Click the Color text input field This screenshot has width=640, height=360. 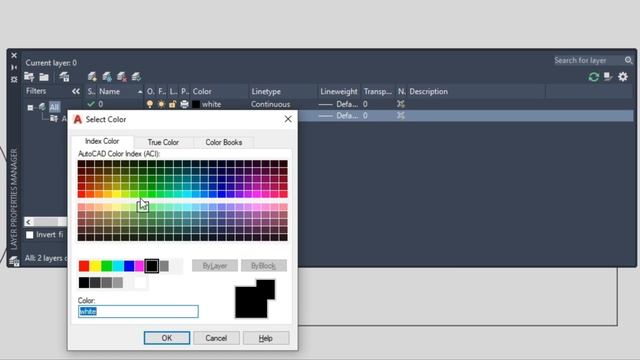(x=138, y=311)
